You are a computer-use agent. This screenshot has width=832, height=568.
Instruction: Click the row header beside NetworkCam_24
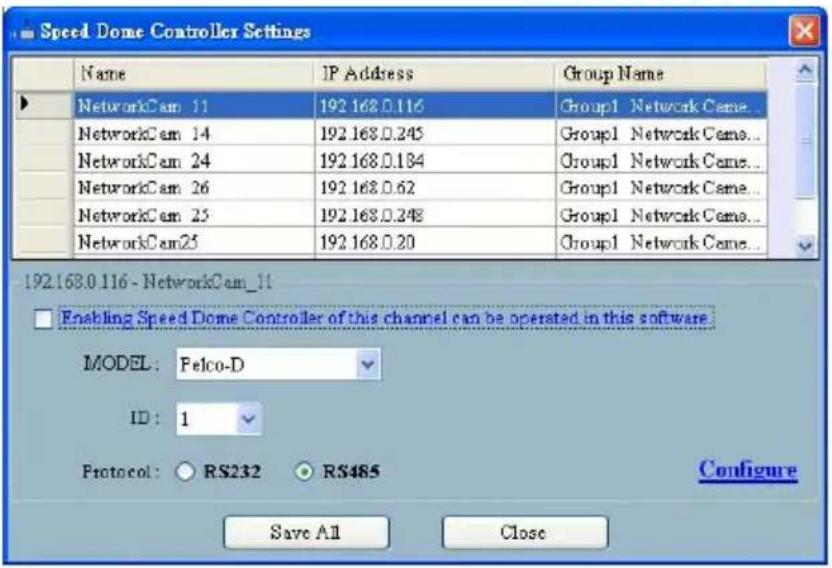44,160
